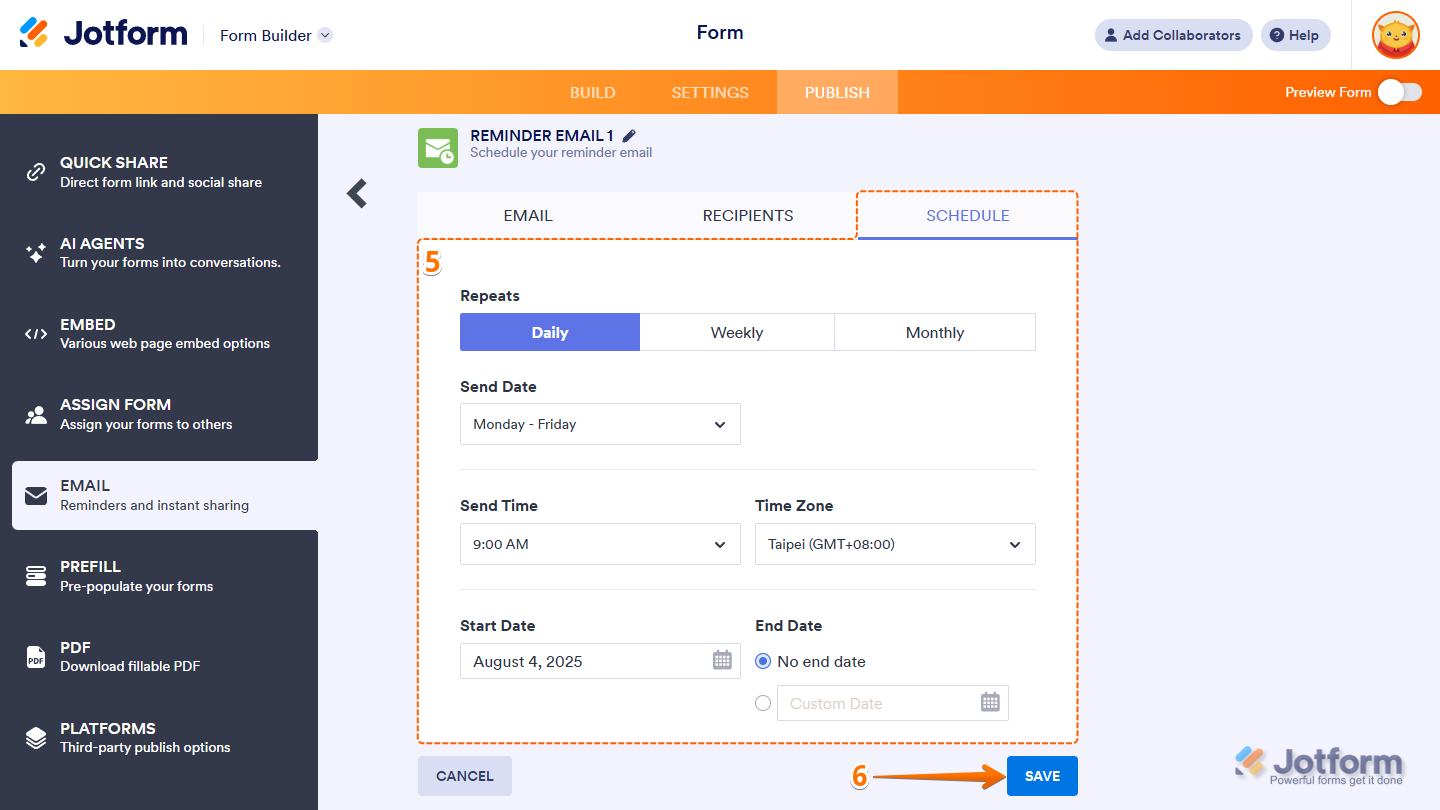Click the Save button

tap(1042, 775)
